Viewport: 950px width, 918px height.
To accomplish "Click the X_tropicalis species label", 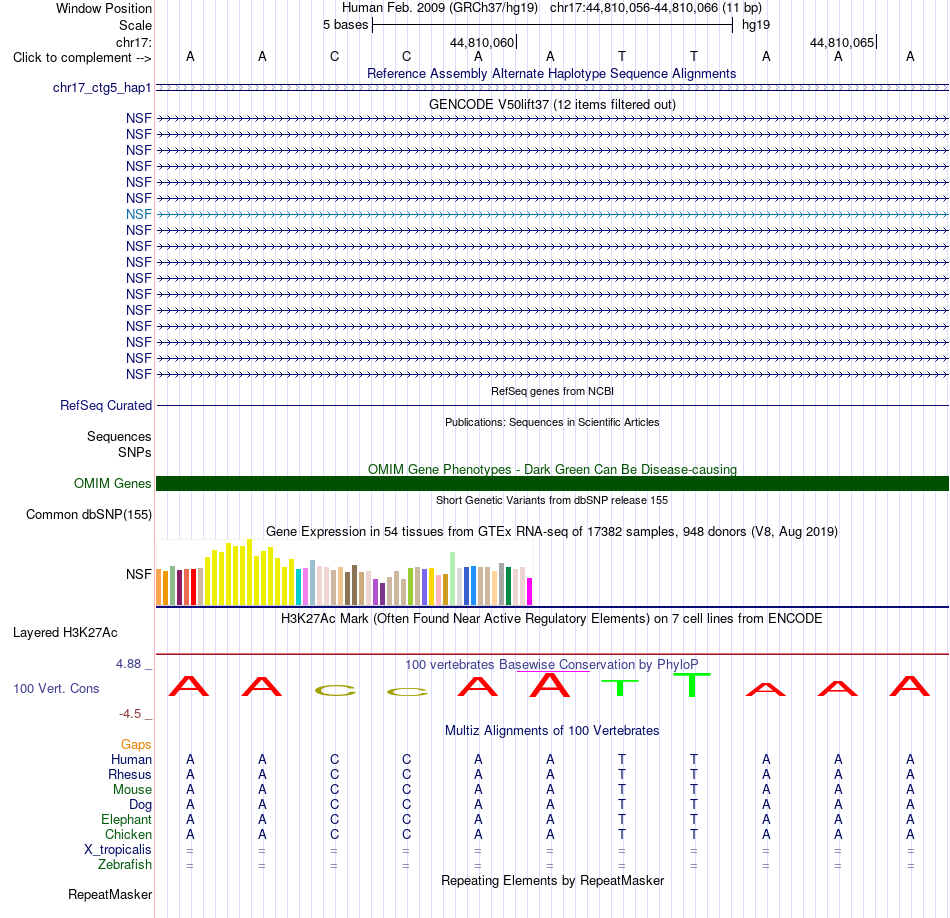I will click(x=118, y=850).
